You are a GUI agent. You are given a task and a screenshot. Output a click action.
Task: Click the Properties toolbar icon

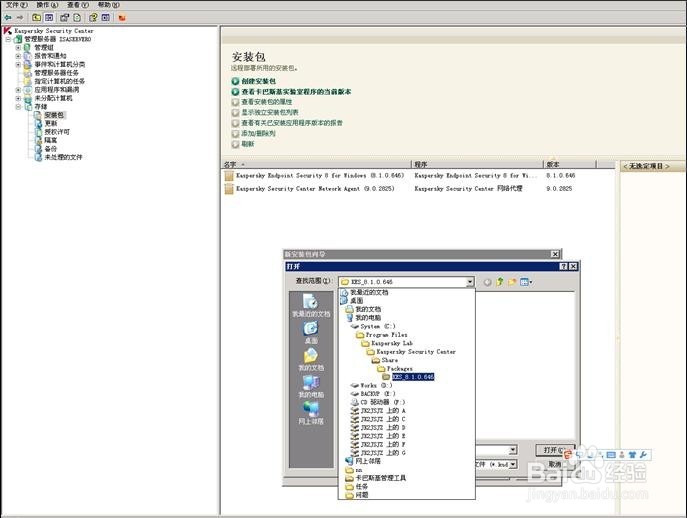coord(65,18)
